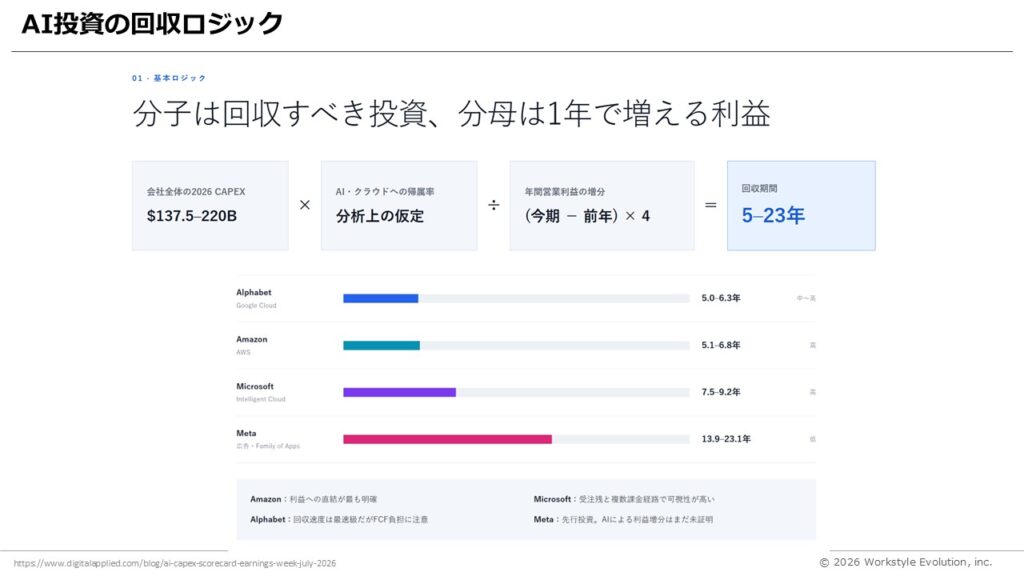Screen dimensions: 1024x576
Task: Click the value "5.1–6.8年"
Action: 721,345
